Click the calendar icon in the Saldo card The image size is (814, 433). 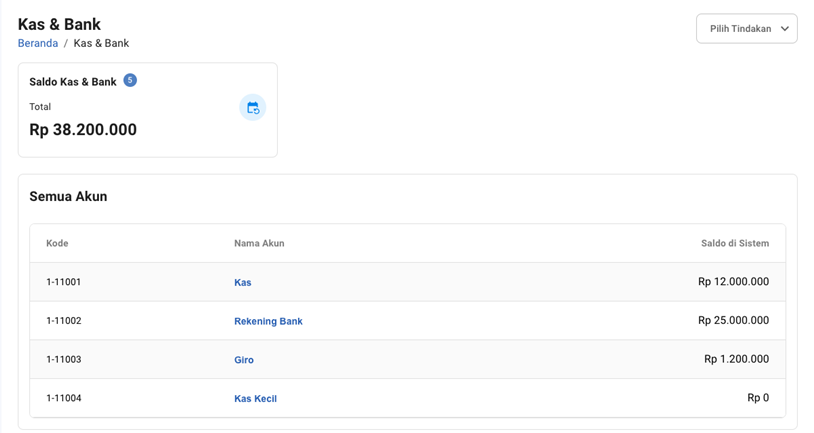(253, 108)
